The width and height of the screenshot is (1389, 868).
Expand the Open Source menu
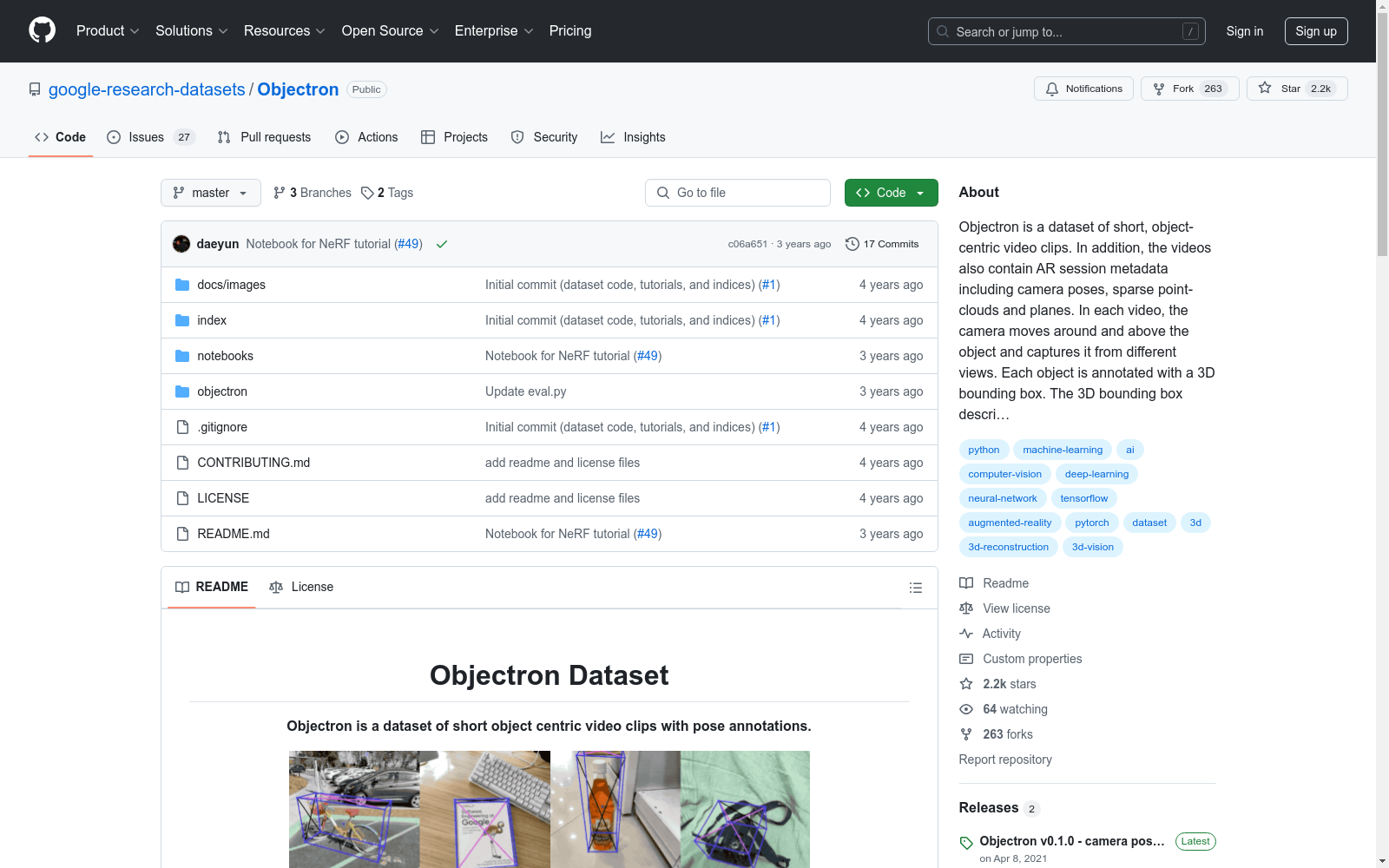click(x=391, y=31)
